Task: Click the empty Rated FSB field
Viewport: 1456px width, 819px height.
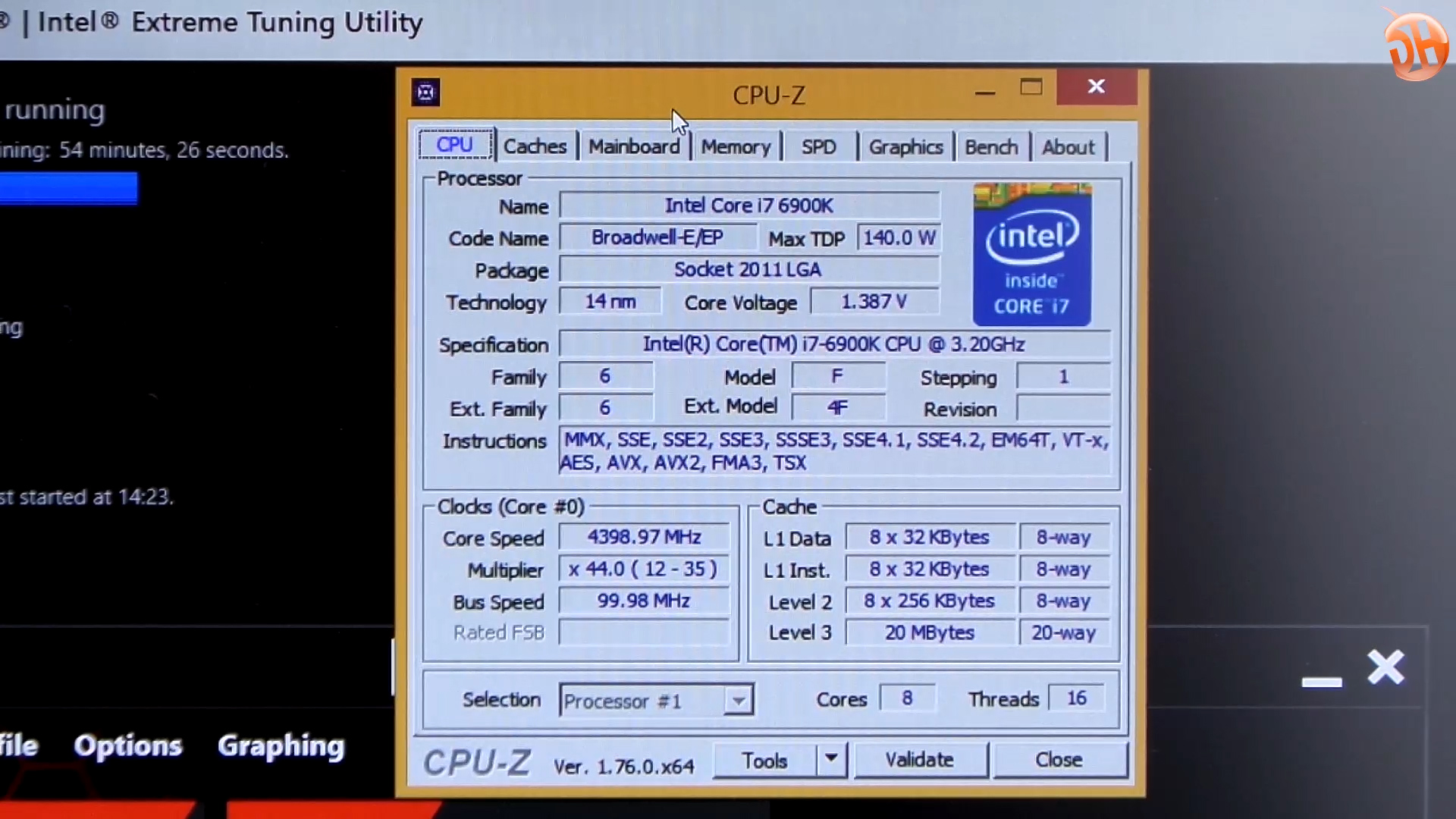Action: (644, 632)
